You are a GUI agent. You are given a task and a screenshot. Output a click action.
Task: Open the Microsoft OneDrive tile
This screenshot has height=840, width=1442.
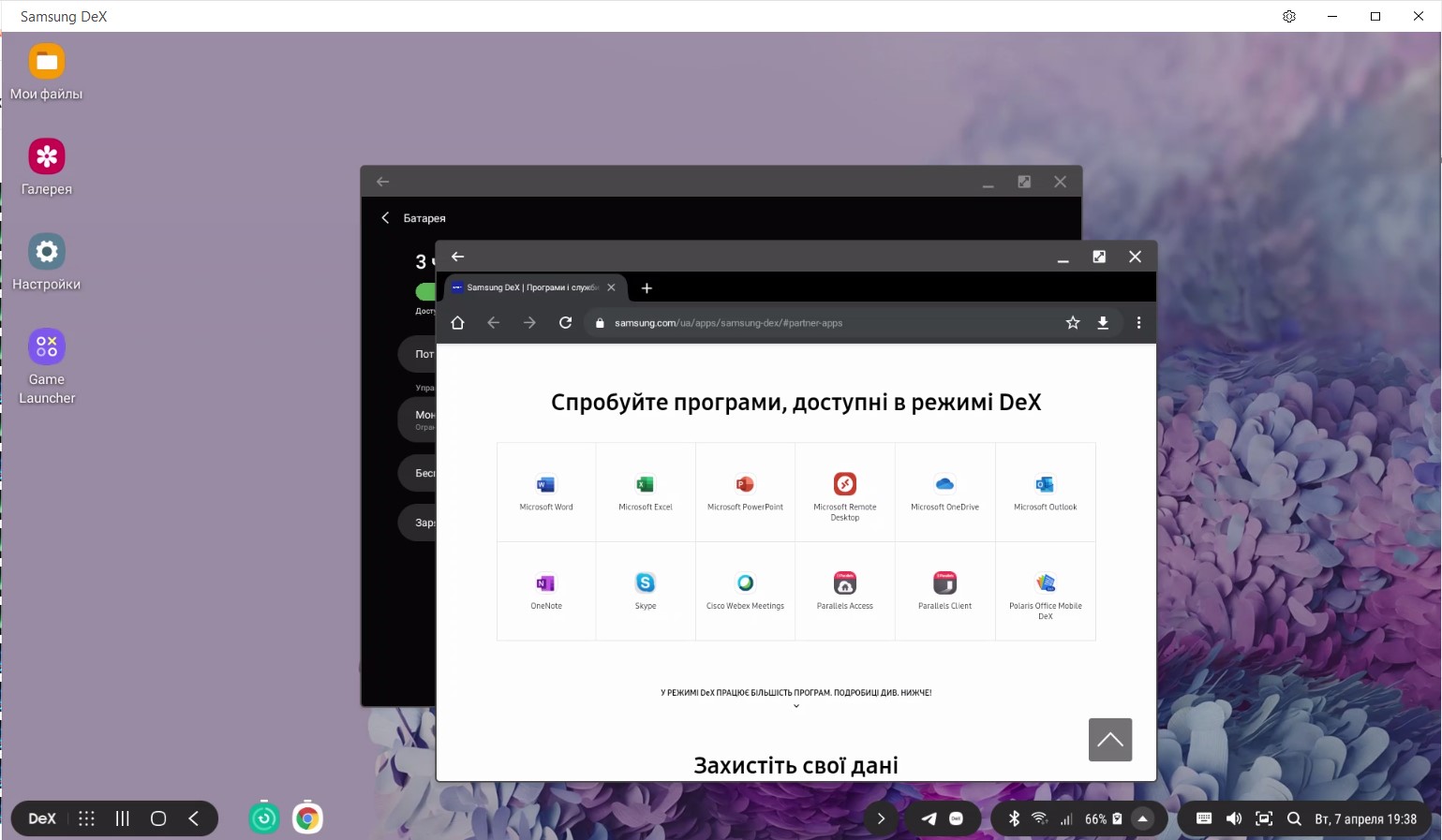point(944,493)
